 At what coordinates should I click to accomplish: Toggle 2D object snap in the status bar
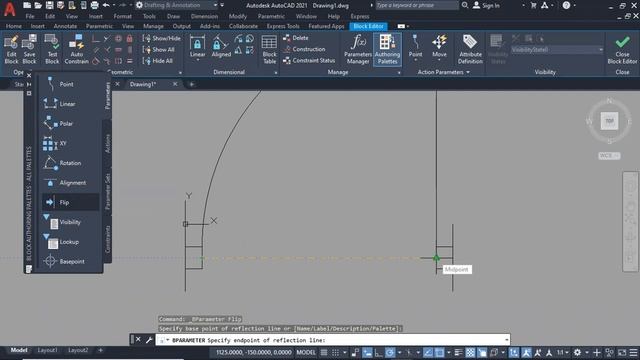[x=439, y=352]
